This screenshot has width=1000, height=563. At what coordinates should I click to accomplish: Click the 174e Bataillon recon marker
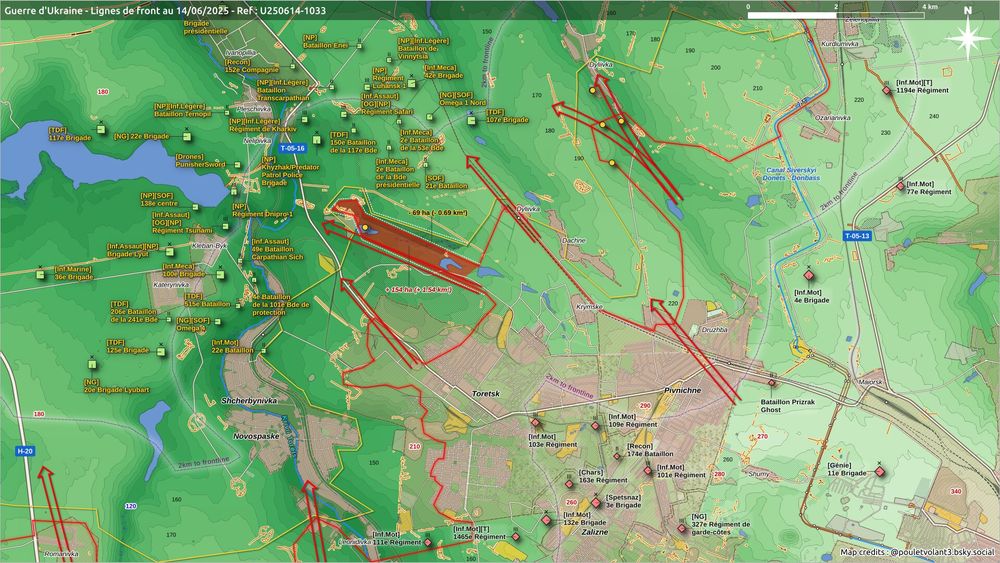617,456
